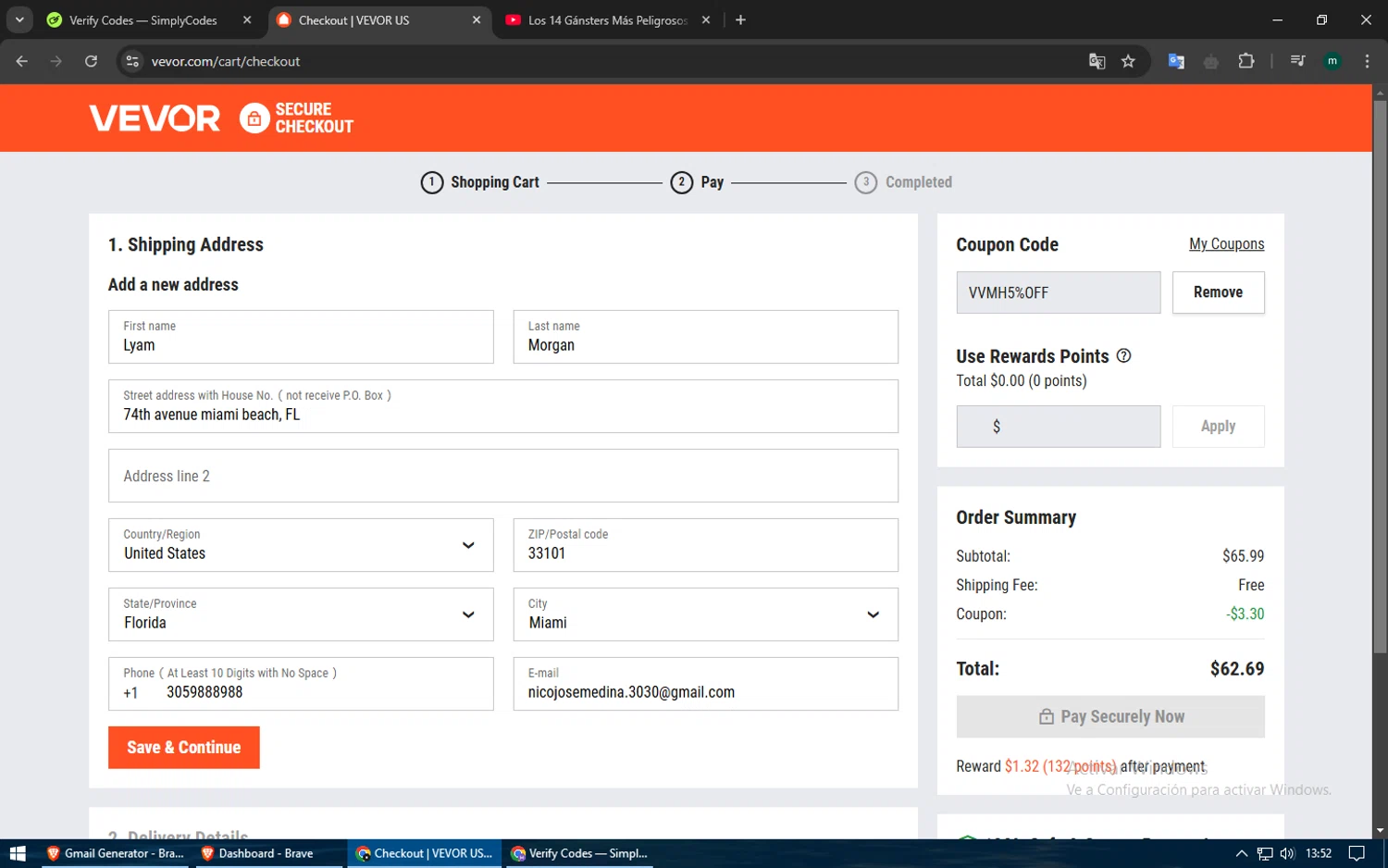Click the Pay step indicator

click(x=698, y=182)
